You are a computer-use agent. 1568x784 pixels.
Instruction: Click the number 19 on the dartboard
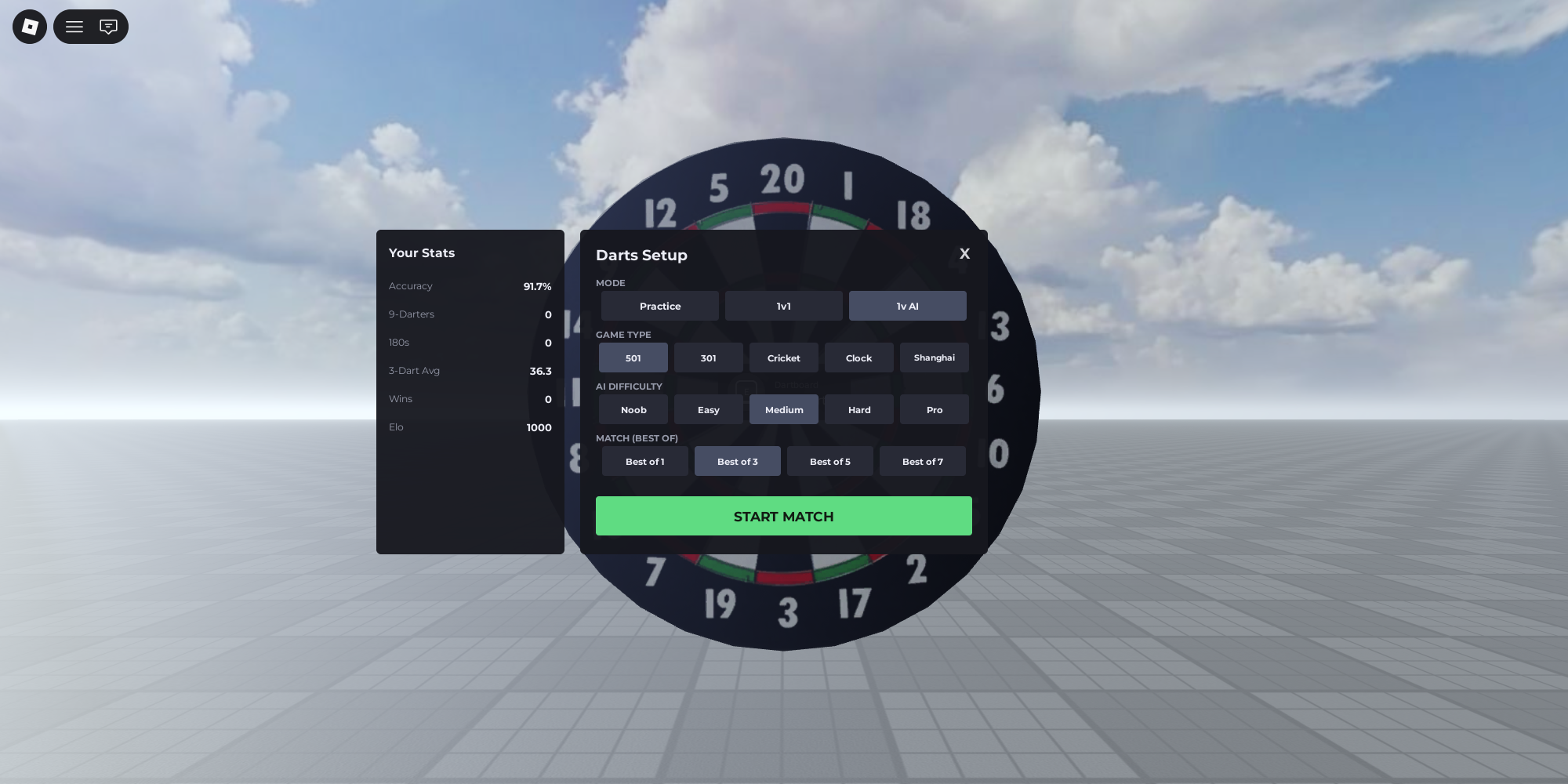point(720,604)
